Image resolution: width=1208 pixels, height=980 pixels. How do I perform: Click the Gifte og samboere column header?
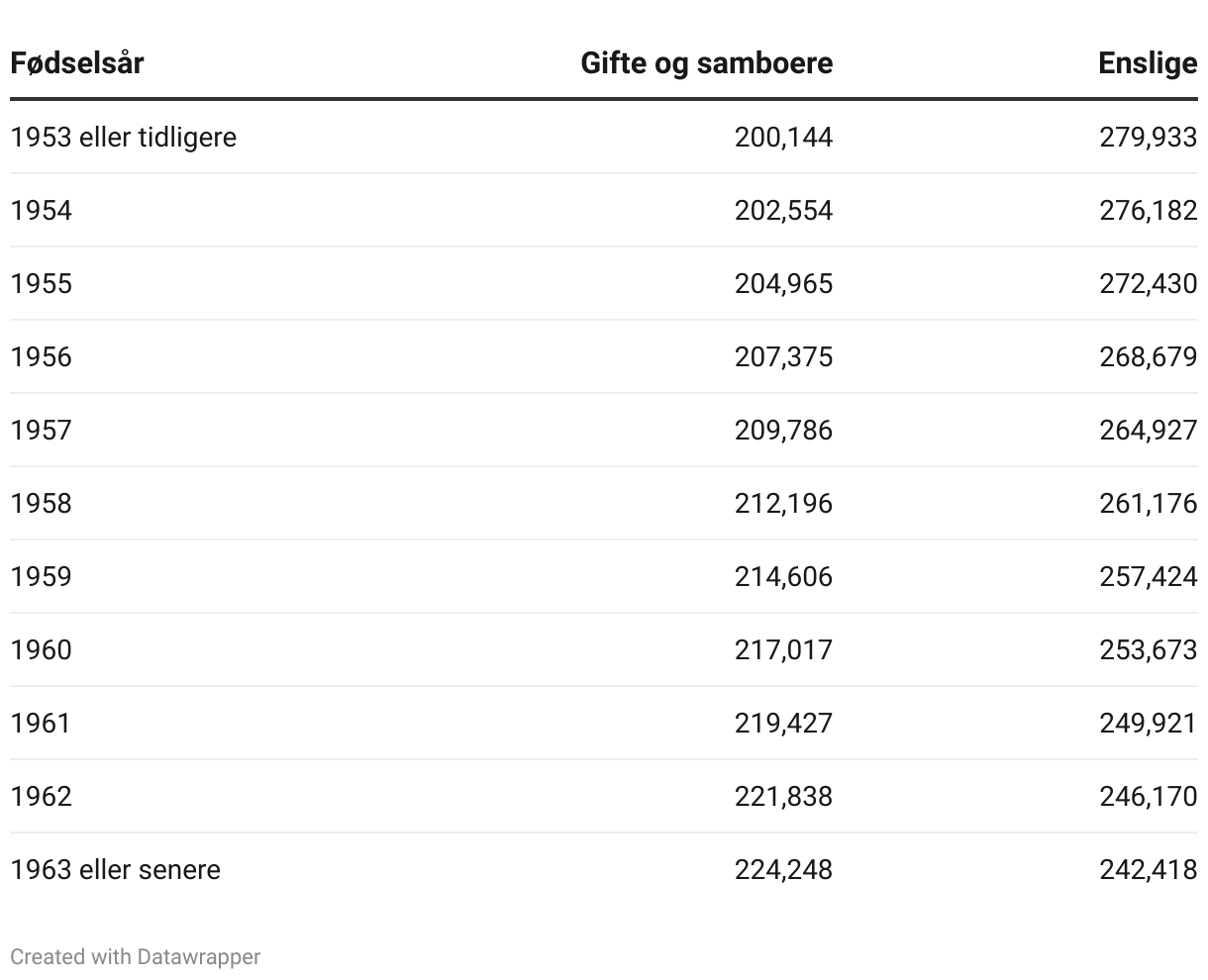tap(707, 63)
